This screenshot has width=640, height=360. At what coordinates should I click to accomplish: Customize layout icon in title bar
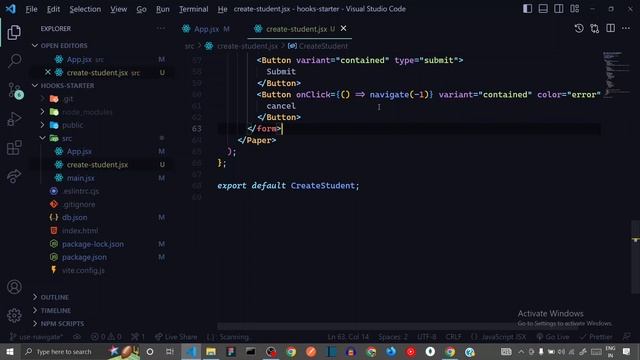(575, 9)
